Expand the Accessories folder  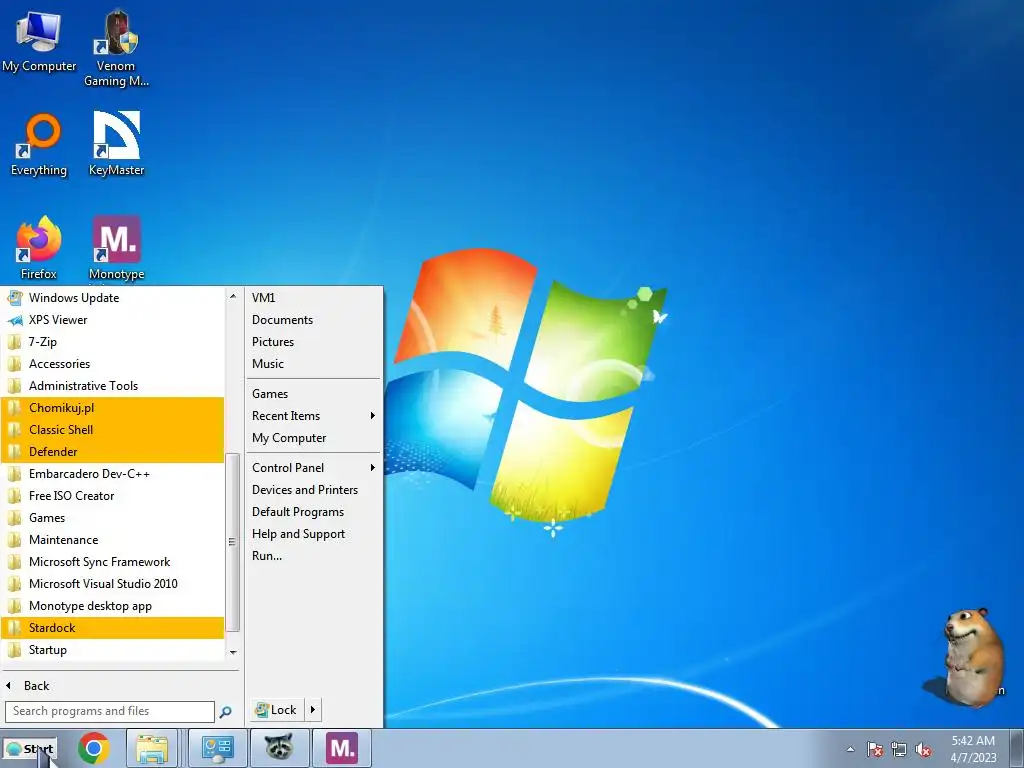coord(113,364)
